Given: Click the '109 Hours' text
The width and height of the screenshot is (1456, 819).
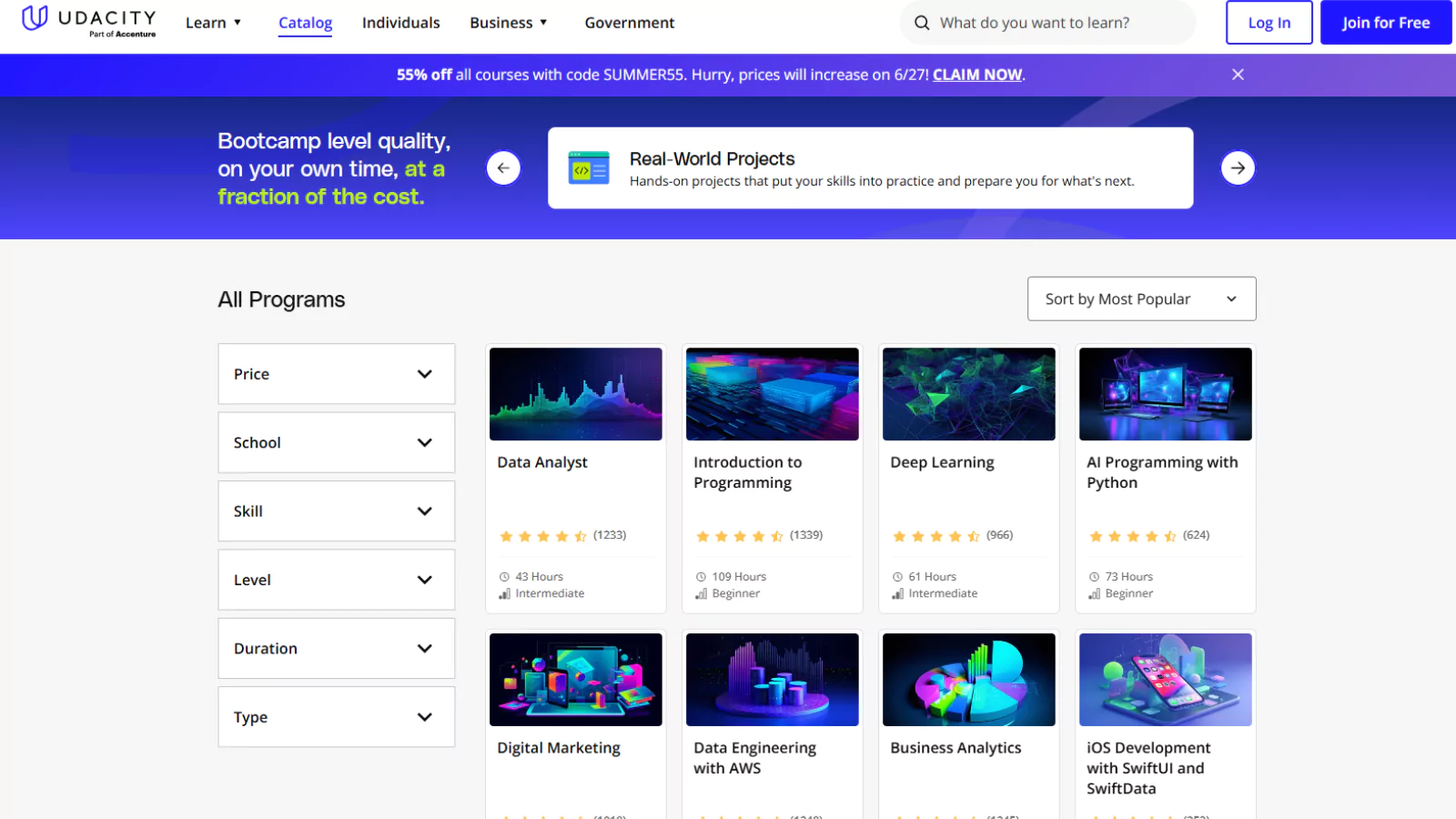Looking at the screenshot, I should coord(739,577).
